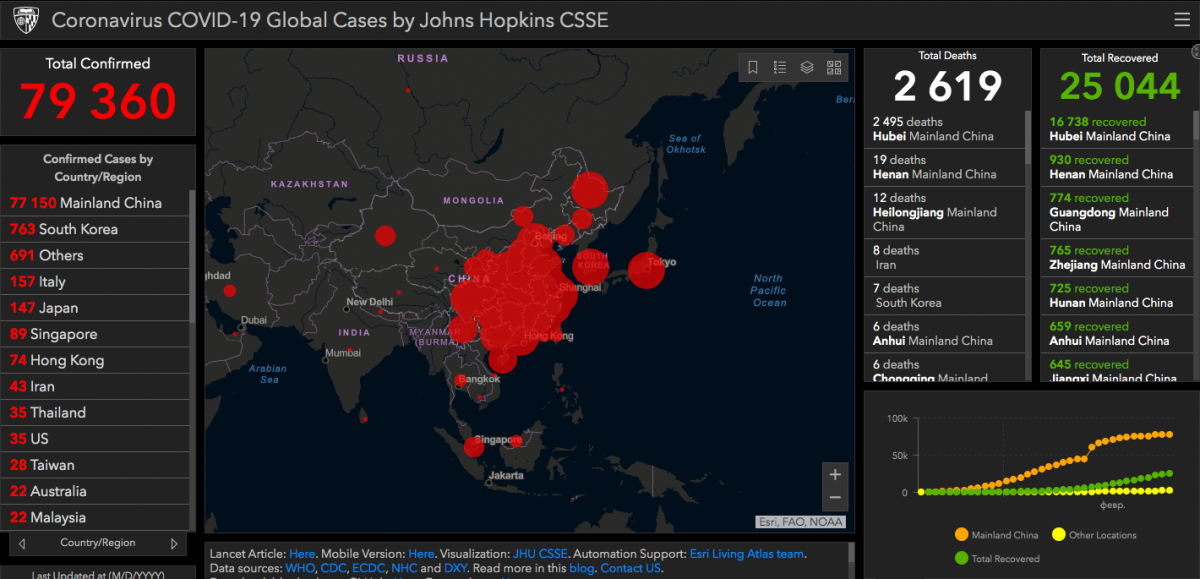Zoom in on the map
The image size is (1200, 579).
click(x=835, y=474)
